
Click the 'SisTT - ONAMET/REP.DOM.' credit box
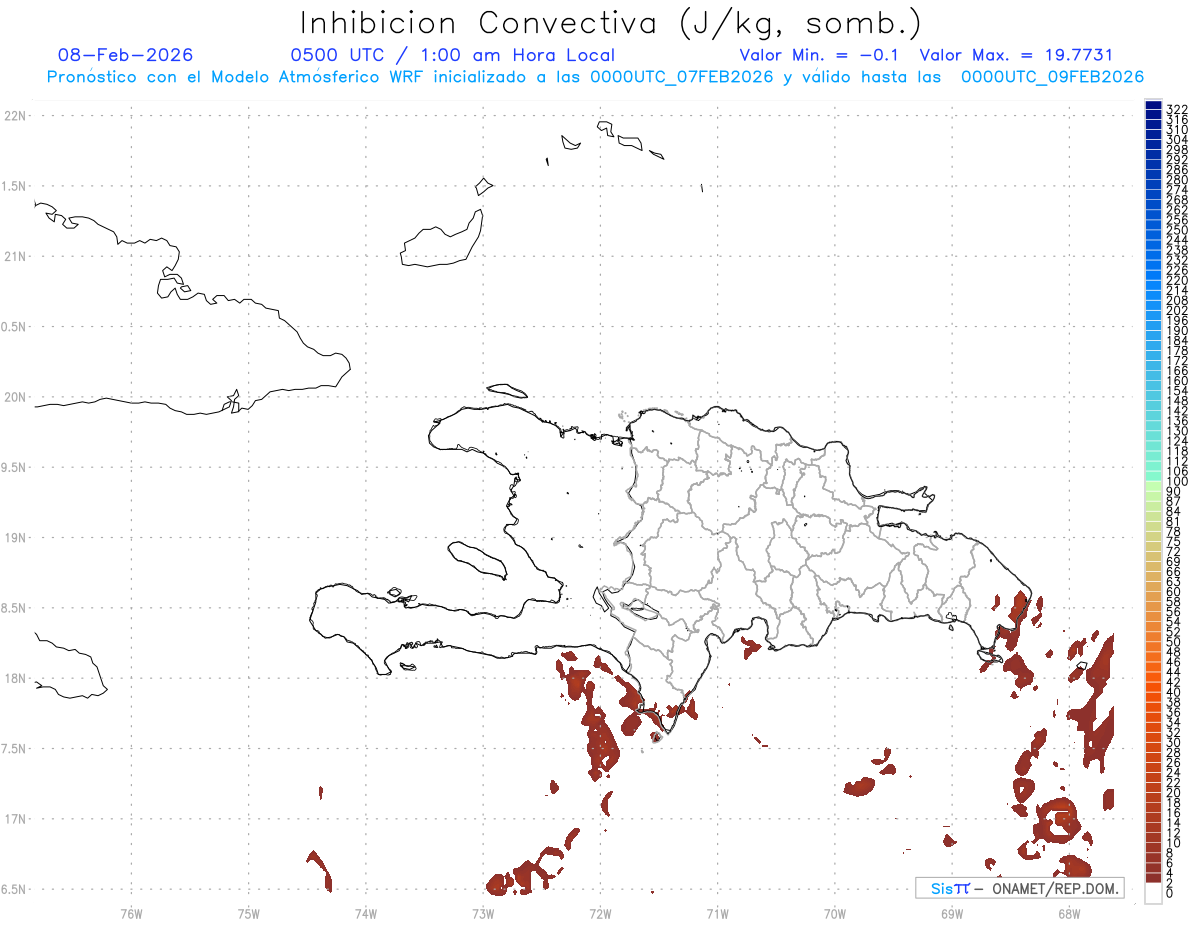click(x=1020, y=888)
